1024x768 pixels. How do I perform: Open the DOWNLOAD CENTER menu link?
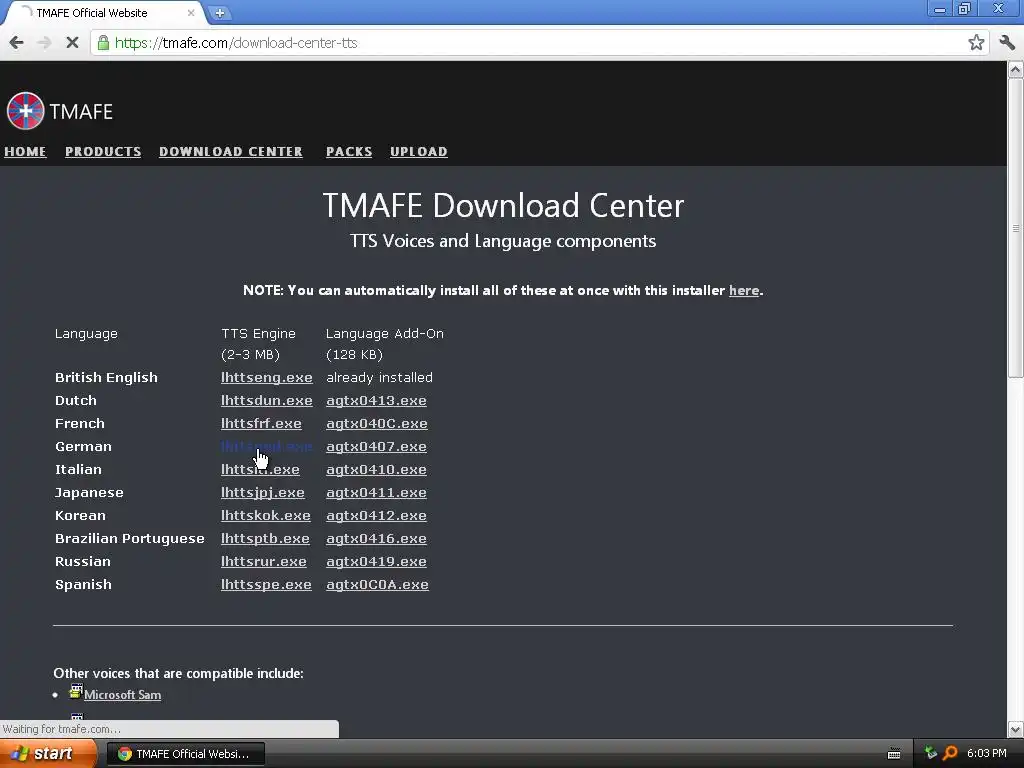pyautogui.click(x=231, y=152)
